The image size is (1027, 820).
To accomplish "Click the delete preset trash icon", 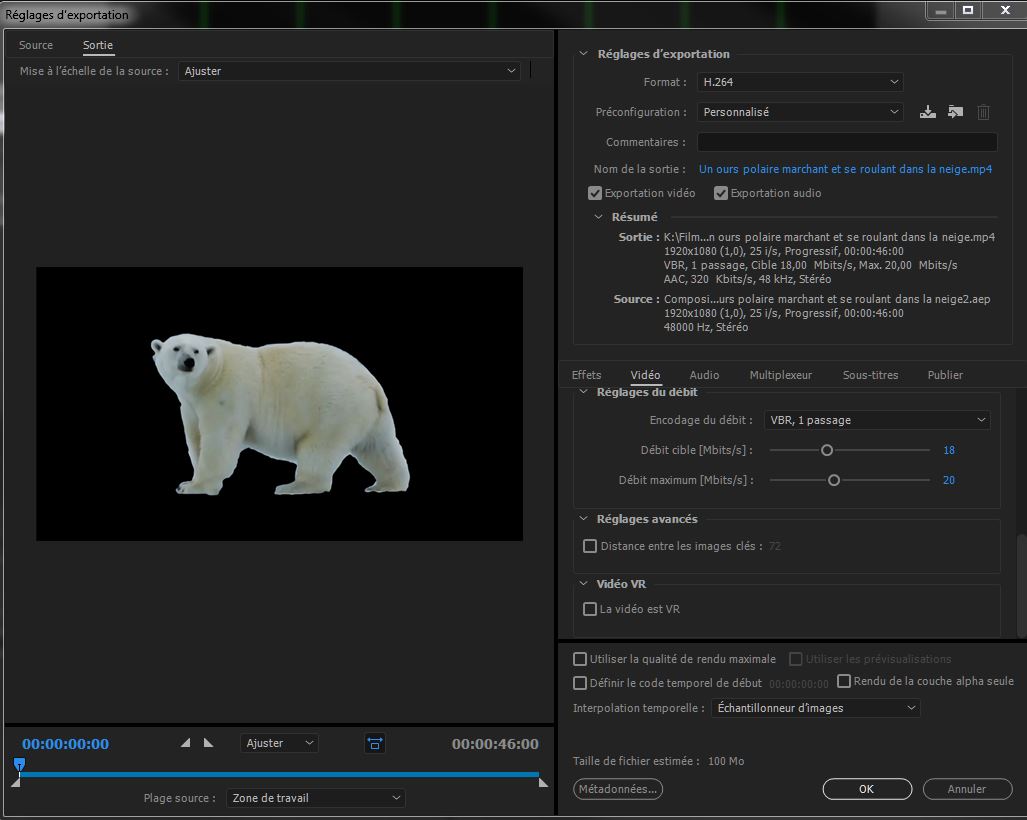I will pos(983,112).
